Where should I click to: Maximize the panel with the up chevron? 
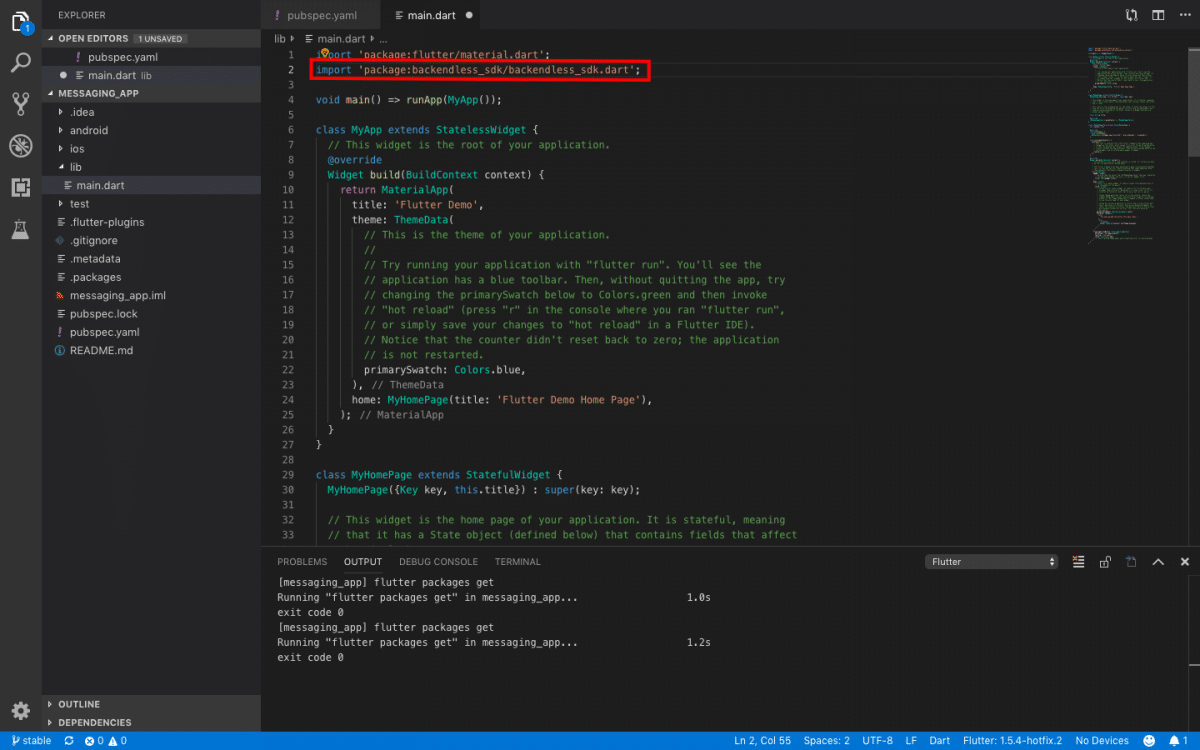(x=1158, y=562)
